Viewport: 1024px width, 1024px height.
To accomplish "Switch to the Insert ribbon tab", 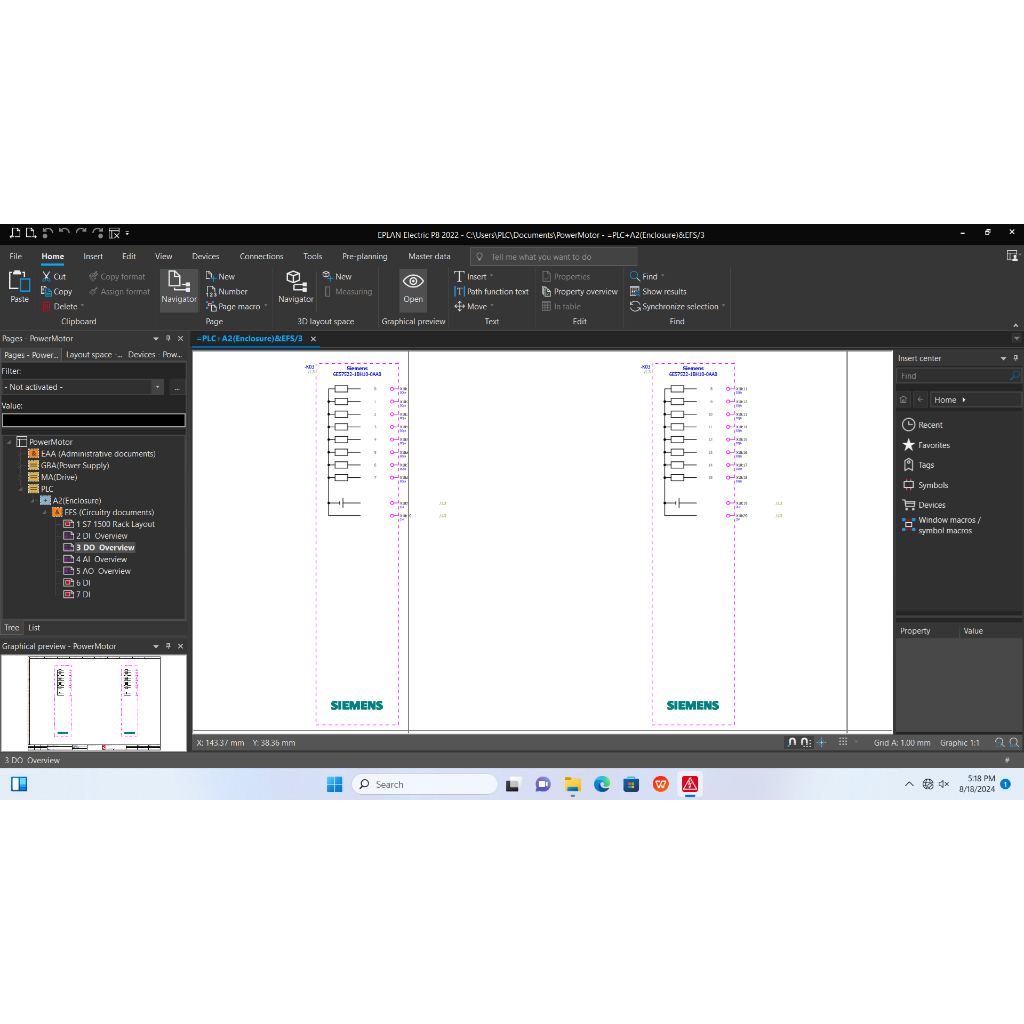I will click(93, 256).
